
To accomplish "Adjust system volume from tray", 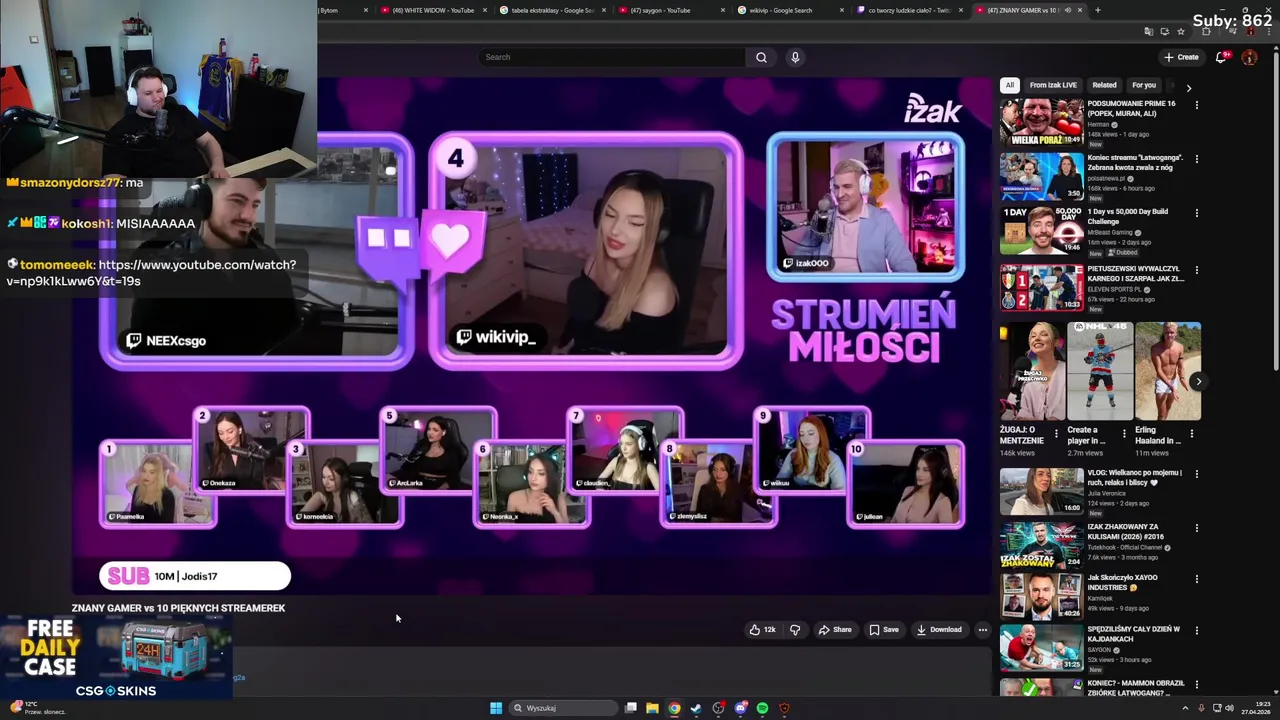I will click(1229, 708).
